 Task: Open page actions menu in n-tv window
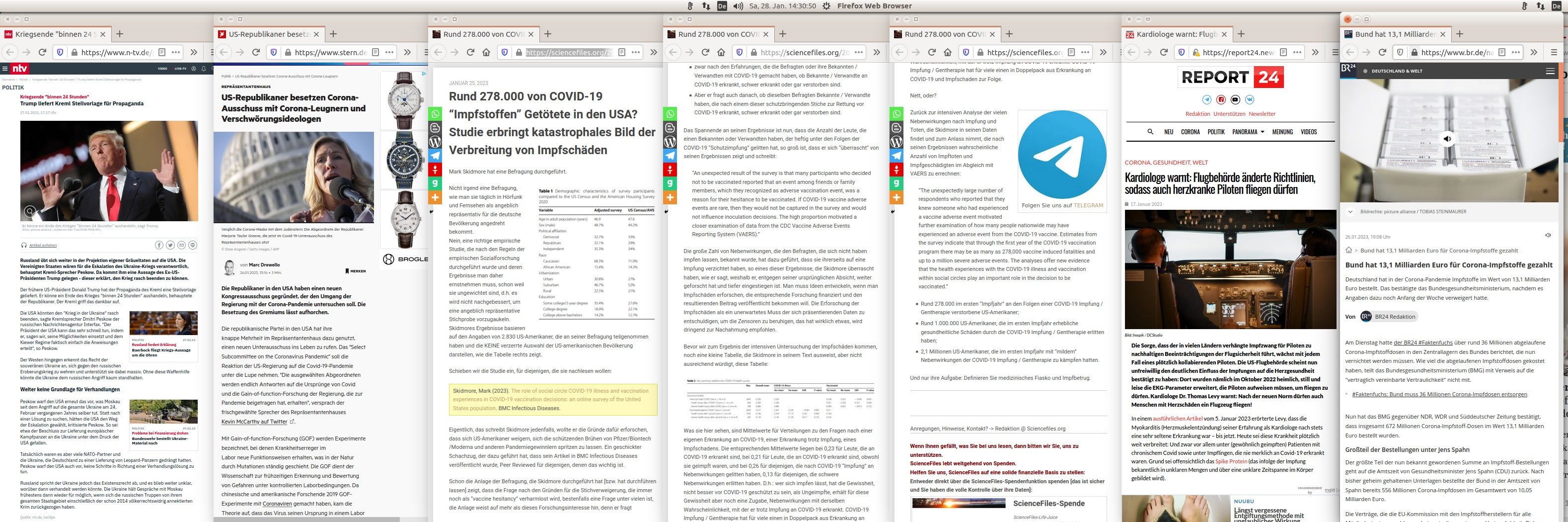click(x=176, y=52)
